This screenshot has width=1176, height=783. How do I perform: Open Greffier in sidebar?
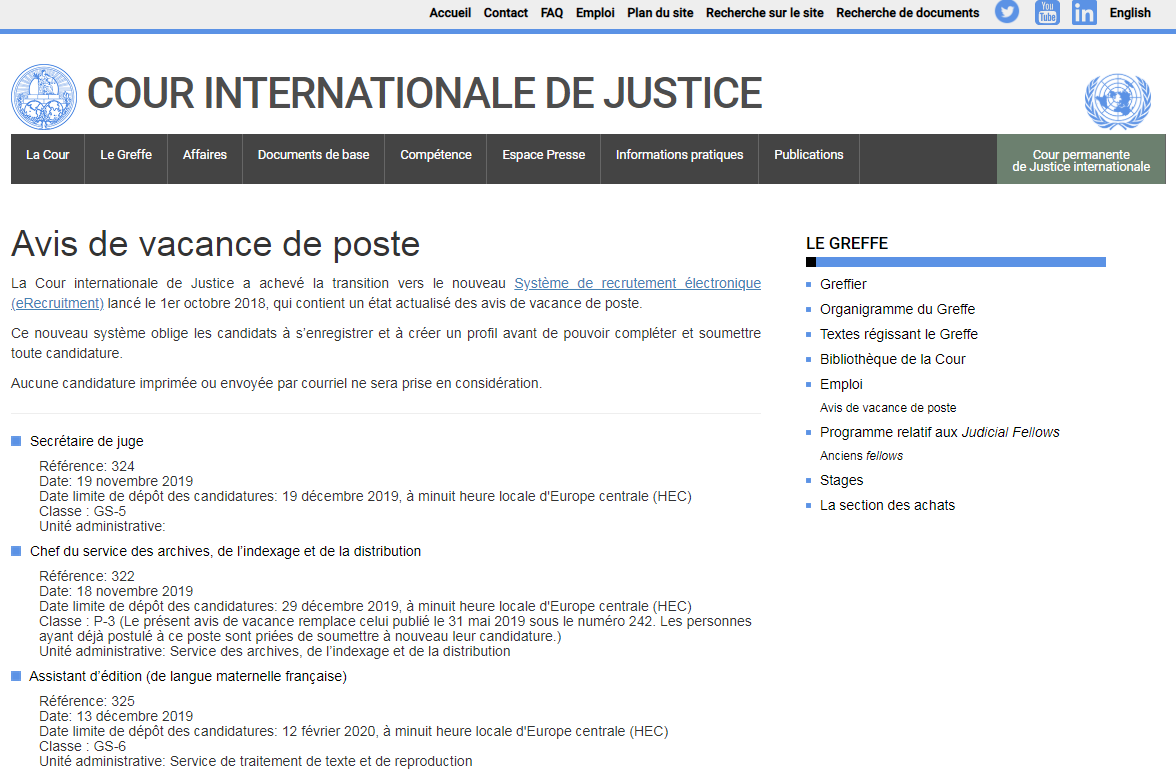(843, 284)
